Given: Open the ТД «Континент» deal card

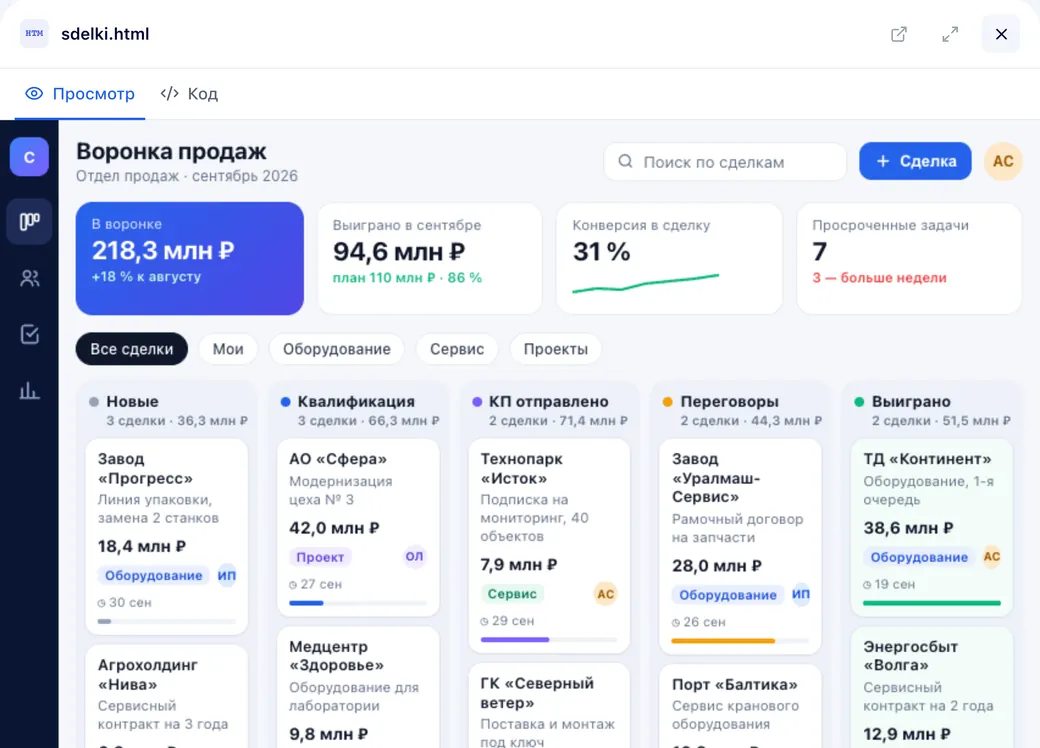Looking at the screenshot, I should [932, 527].
